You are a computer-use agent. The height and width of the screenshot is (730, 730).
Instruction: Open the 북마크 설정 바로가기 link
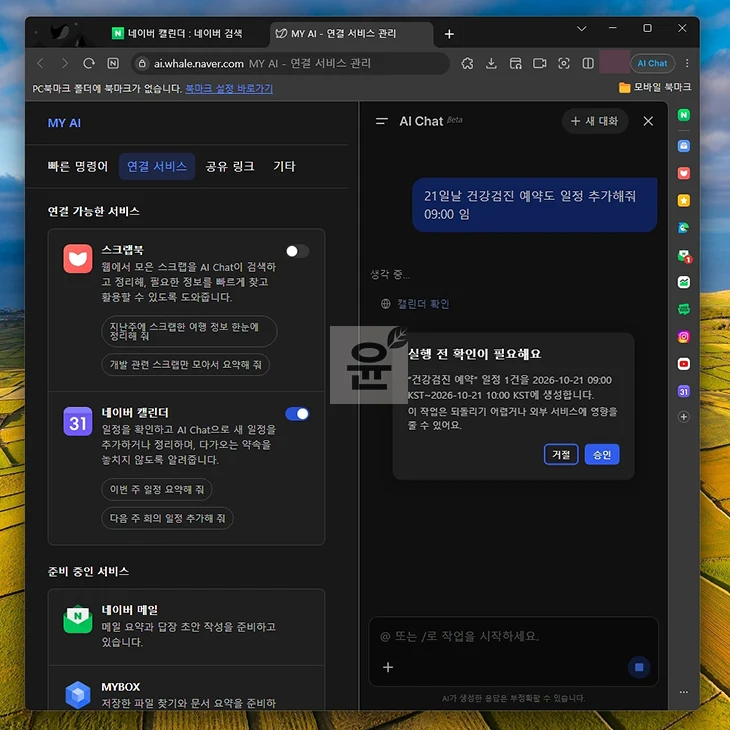click(229, 88)
